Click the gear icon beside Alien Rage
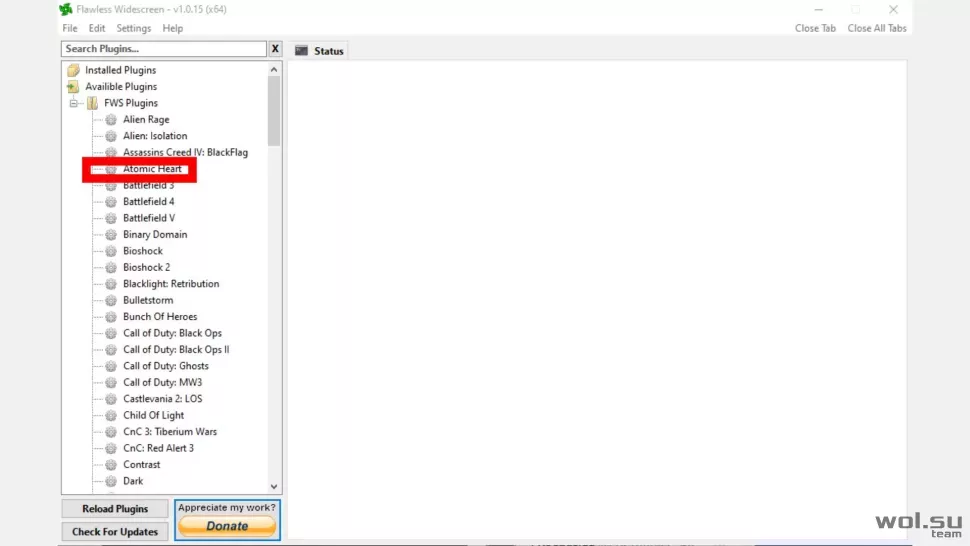The width and height of the screenshot is (970, 546). pyautogui.click(x=111, y=119)
